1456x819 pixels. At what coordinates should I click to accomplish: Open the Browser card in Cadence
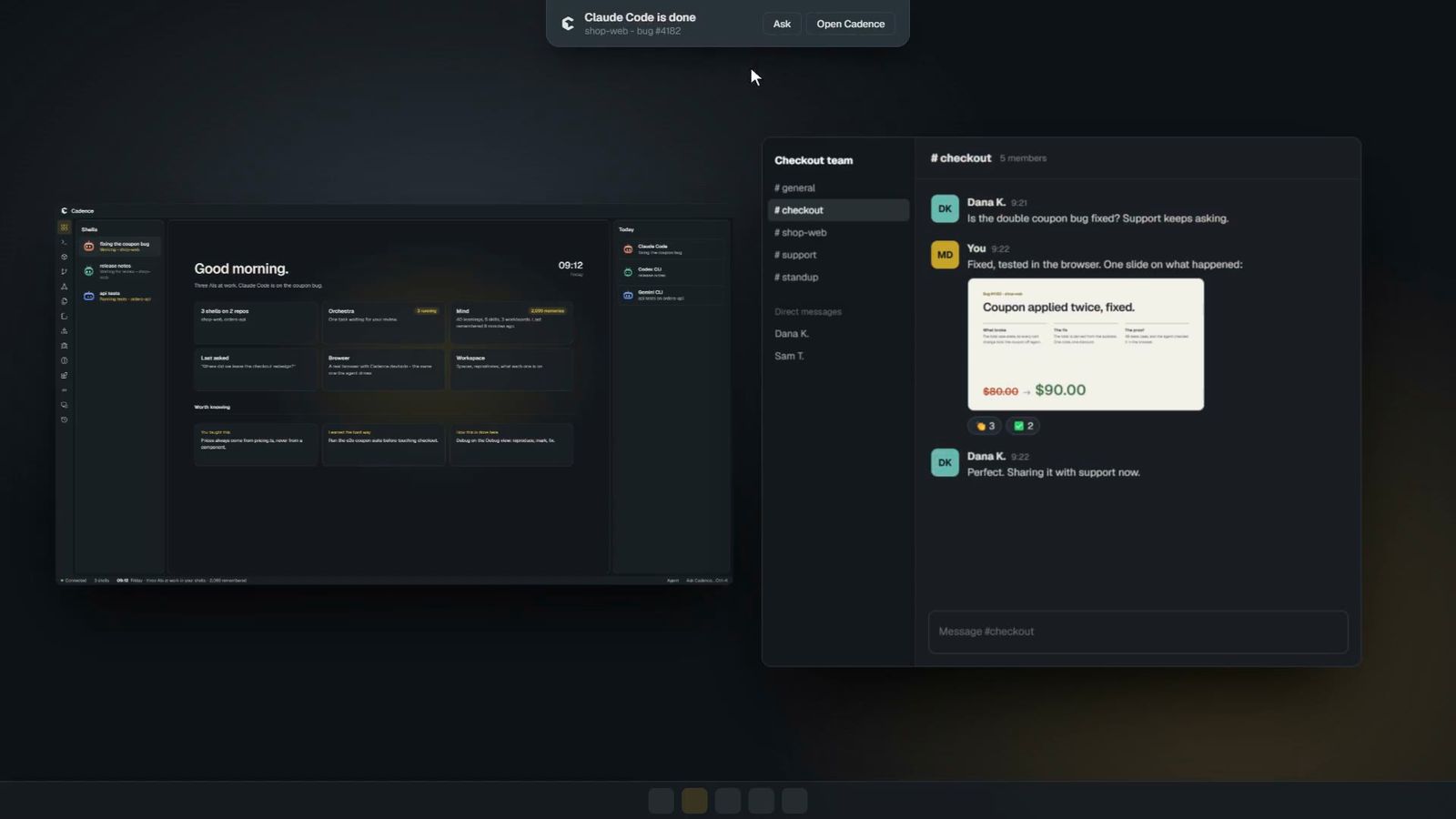383,369
